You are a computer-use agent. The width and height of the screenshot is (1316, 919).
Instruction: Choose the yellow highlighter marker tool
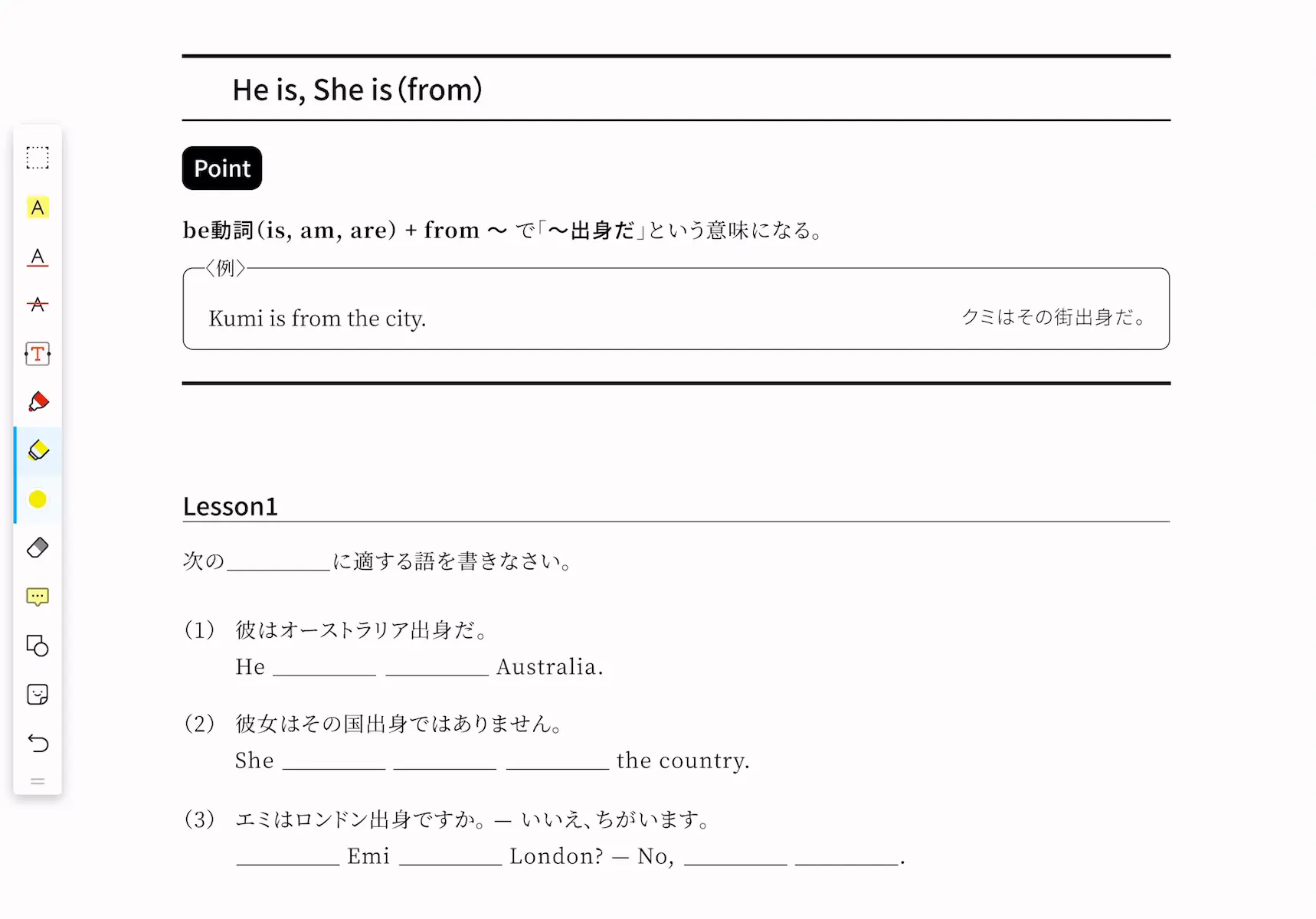[38, 450]
